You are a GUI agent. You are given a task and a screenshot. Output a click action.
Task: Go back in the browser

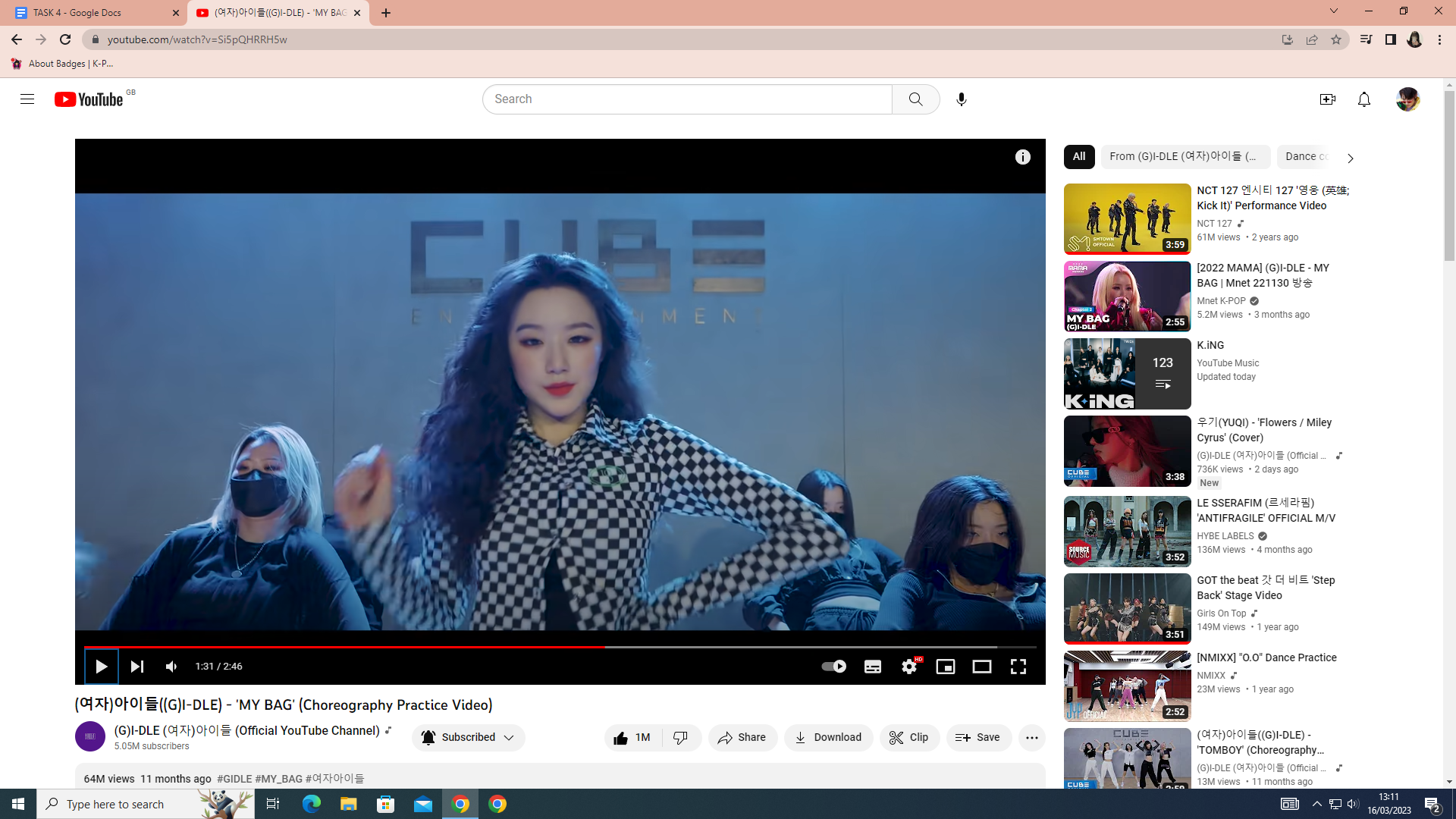coord(17,39)
